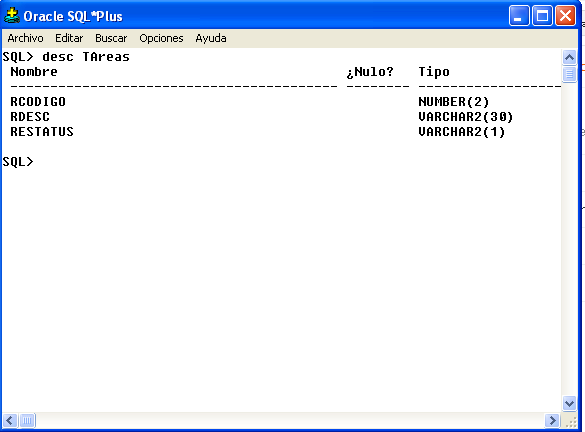Close the SQL*Plus window
Screen dimensions: 585x432
pyautogui.click(x=565, y=16)
